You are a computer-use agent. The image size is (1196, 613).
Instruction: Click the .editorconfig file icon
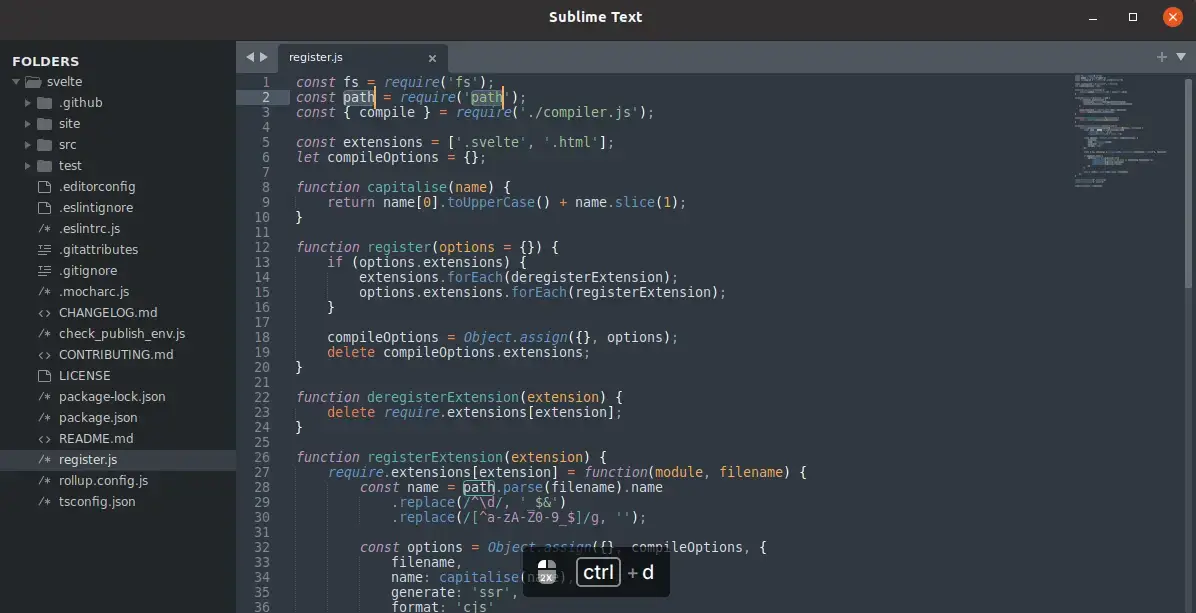pyautogui.click(x=44, y=187)
